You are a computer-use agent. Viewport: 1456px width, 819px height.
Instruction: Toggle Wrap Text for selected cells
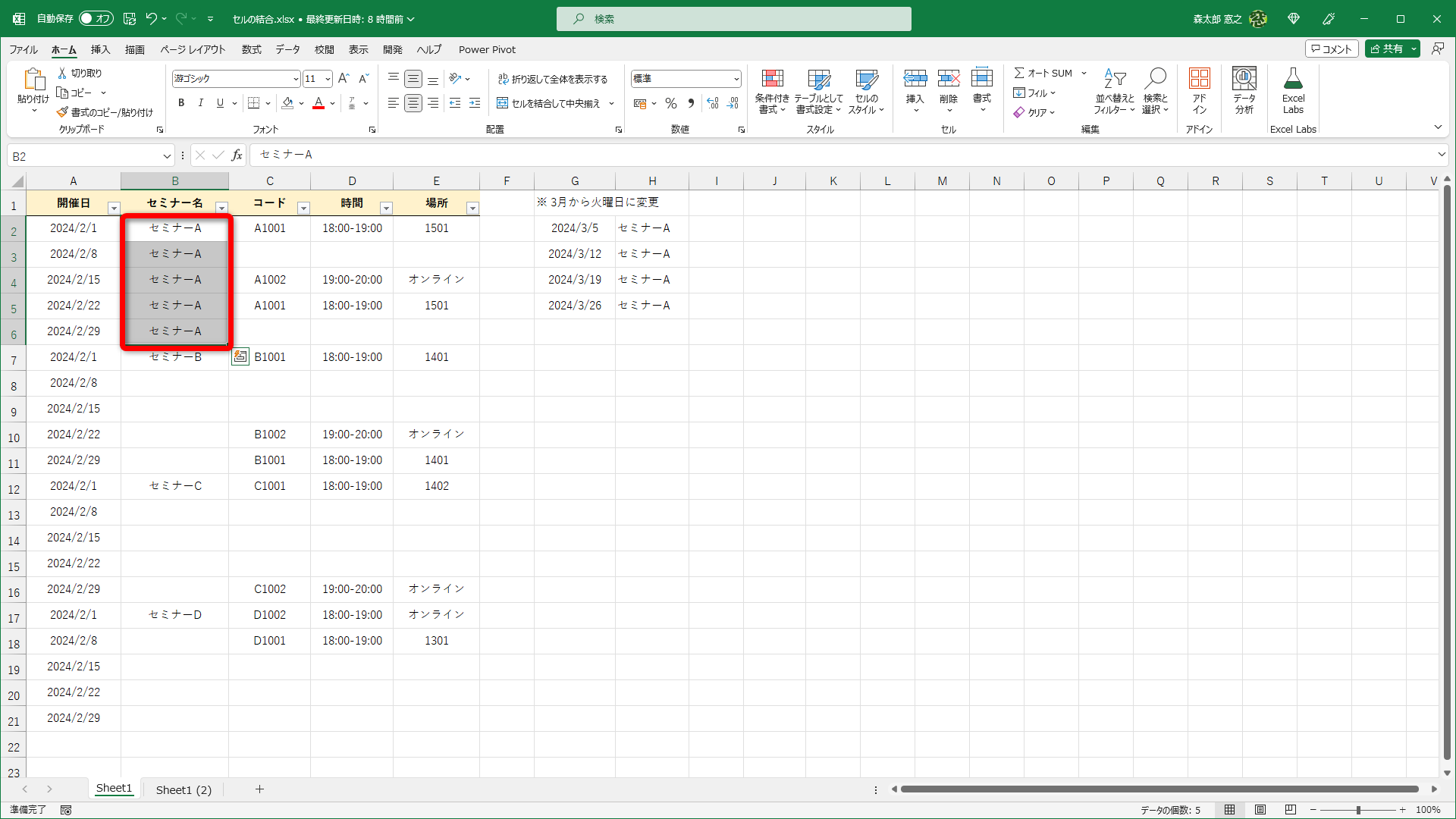(553, 79)
